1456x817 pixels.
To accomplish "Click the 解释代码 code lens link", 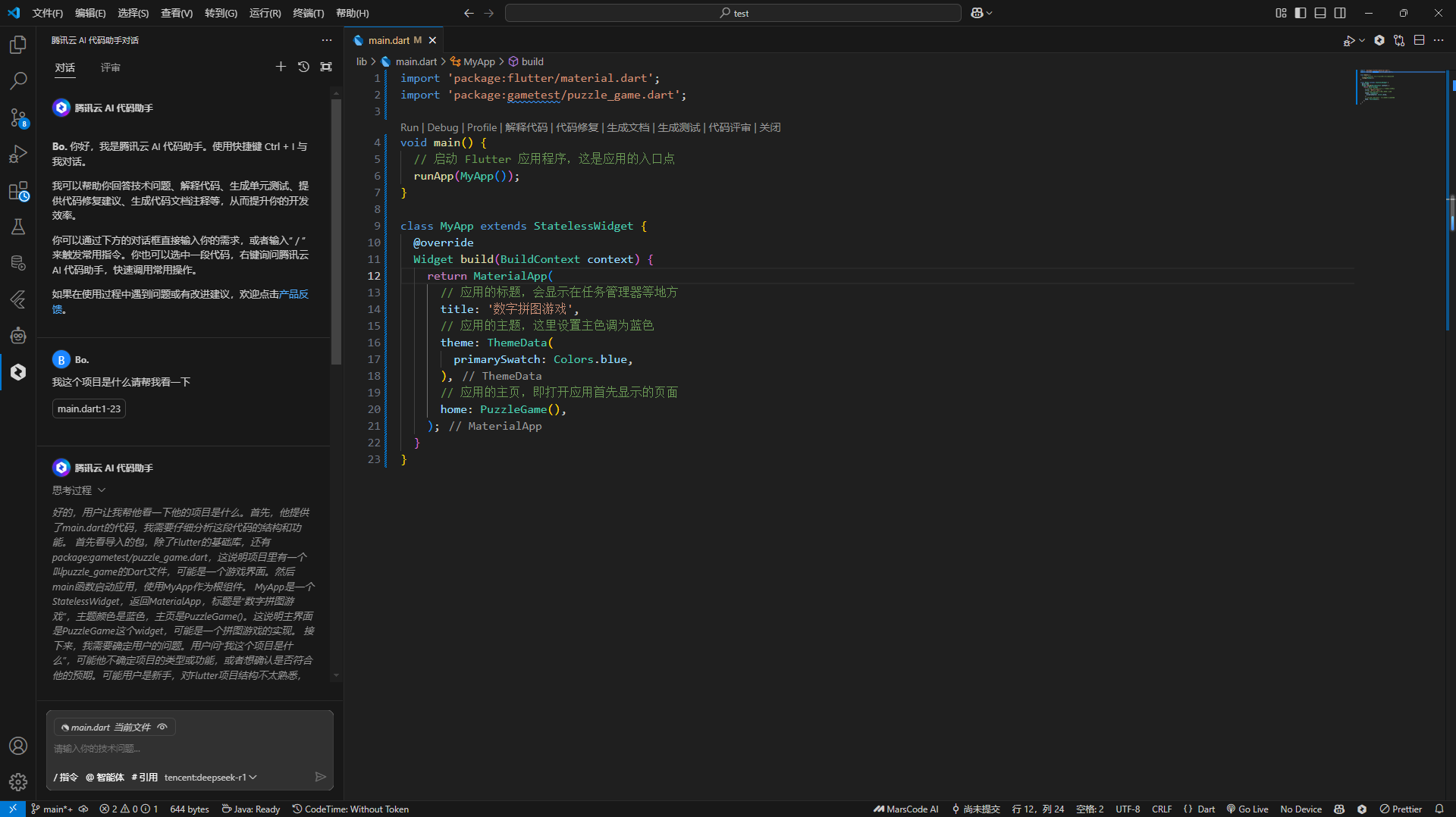I will click(526, 127).
